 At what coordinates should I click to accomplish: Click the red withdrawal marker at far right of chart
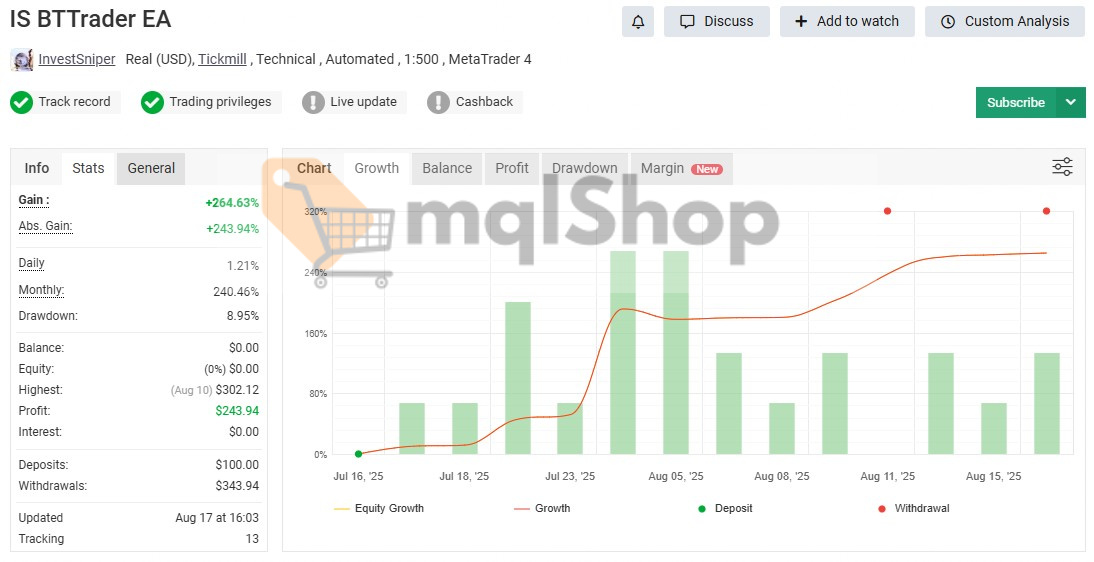coord(1047,211)
